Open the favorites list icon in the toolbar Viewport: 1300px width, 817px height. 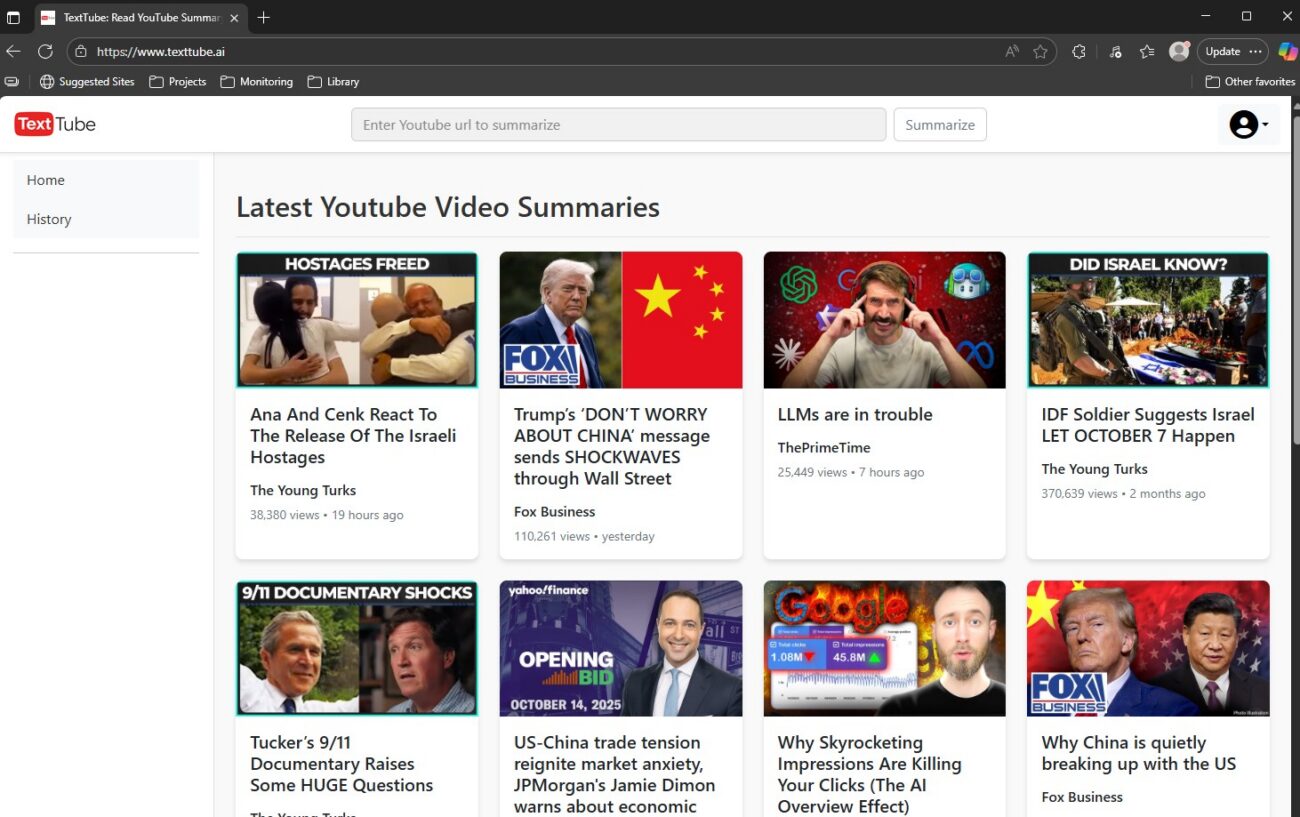click(x=1147, y=51)
